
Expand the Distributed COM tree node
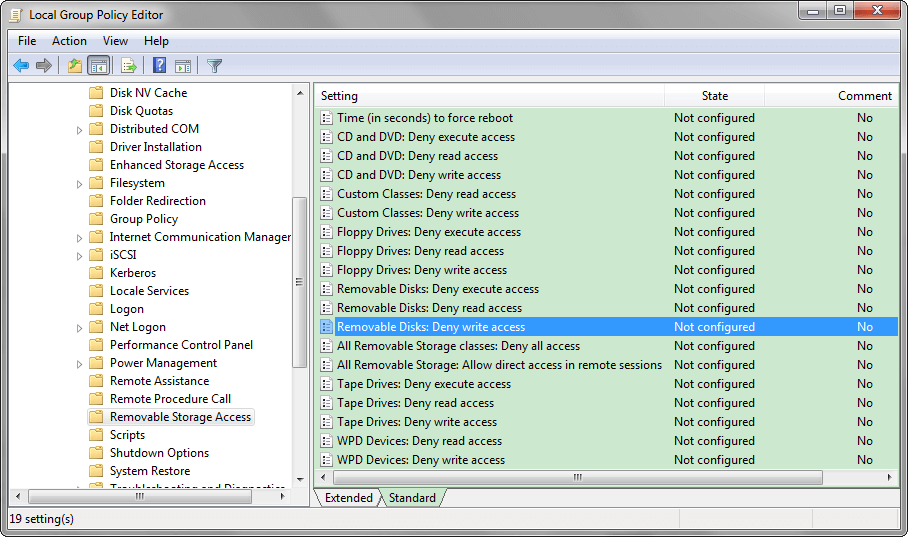point(79,130)
